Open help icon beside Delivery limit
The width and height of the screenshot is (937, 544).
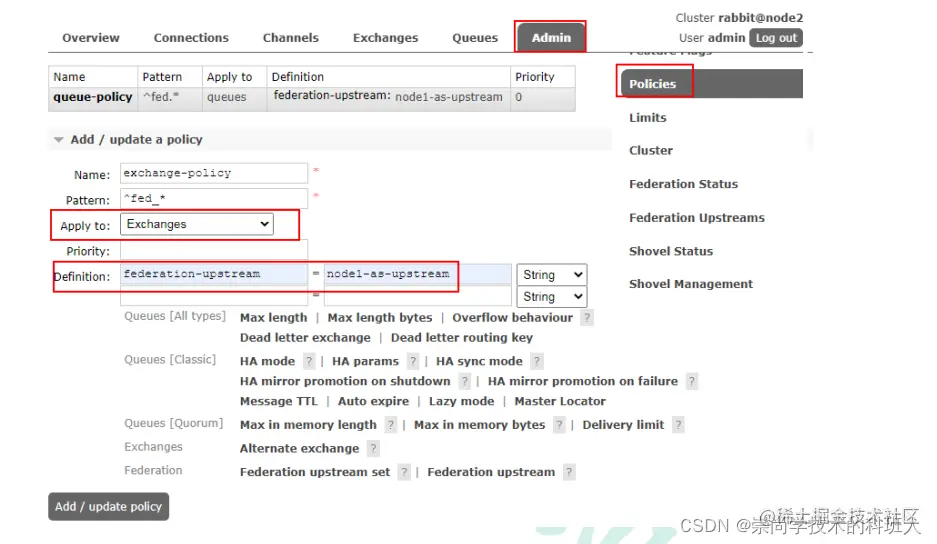pyautogui.click(x=678, y=425)
